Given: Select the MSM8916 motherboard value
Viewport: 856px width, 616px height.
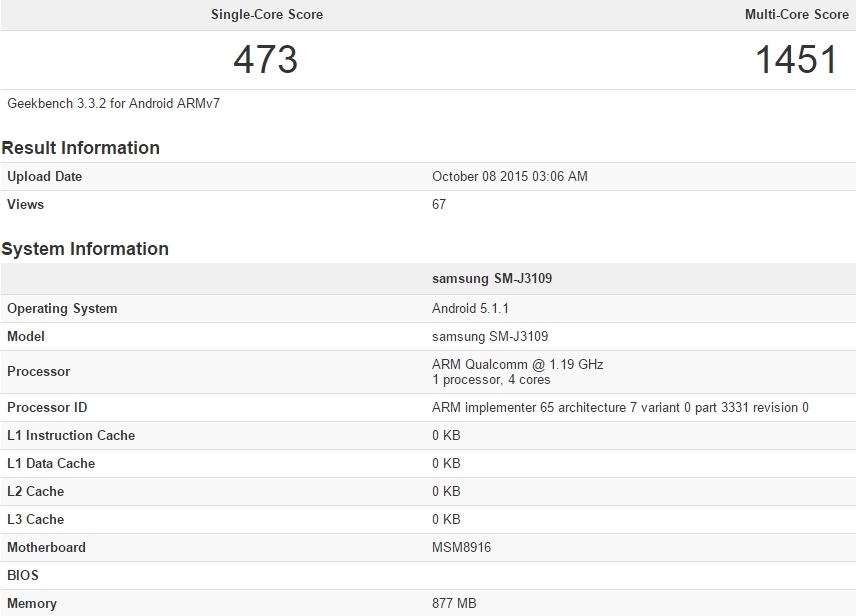Looking at the screenshot, I should tap(461, 547).
